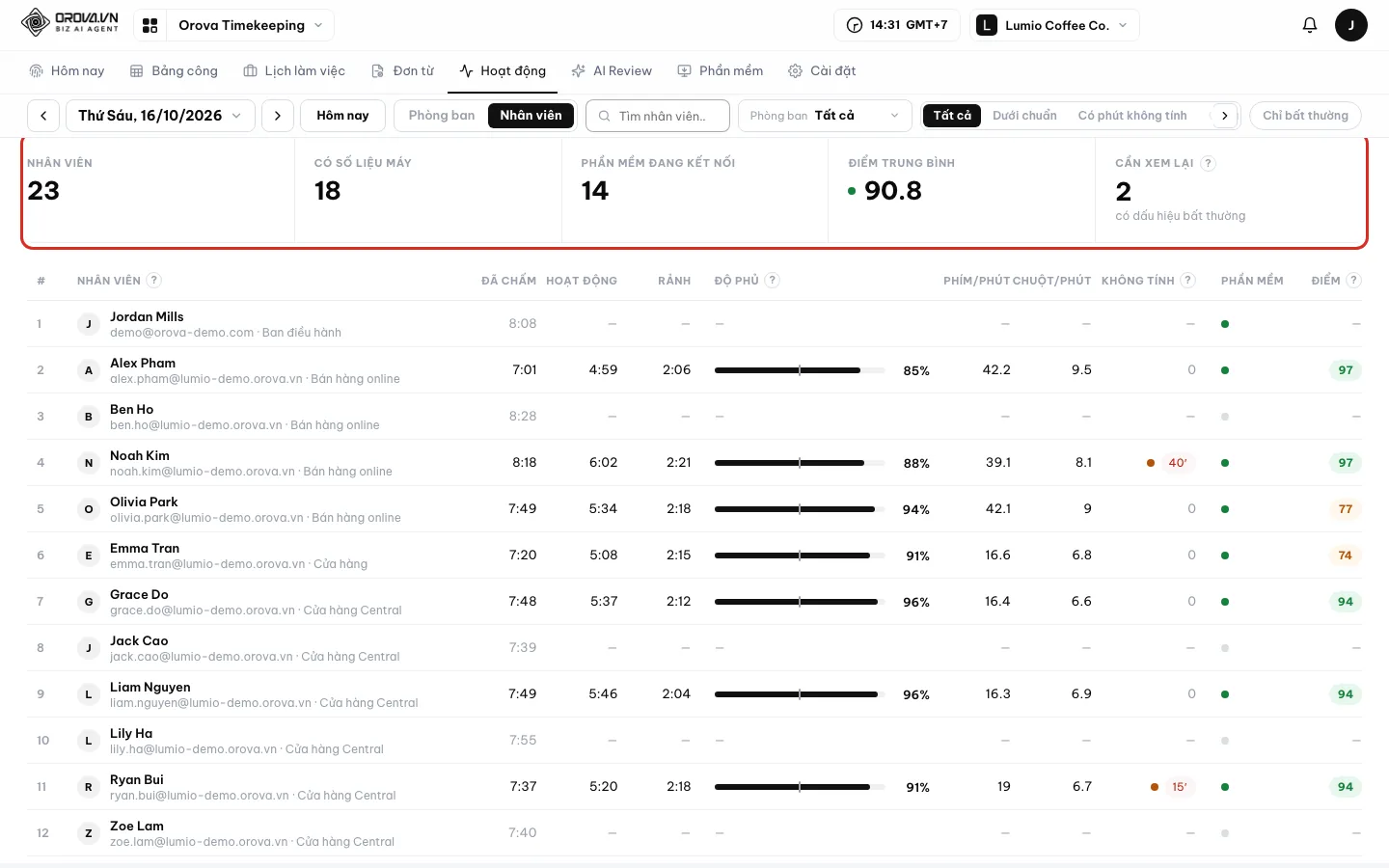The image size is (1389, 868).
Task: Click the Orova logo
Action: [x=69, y=23]
